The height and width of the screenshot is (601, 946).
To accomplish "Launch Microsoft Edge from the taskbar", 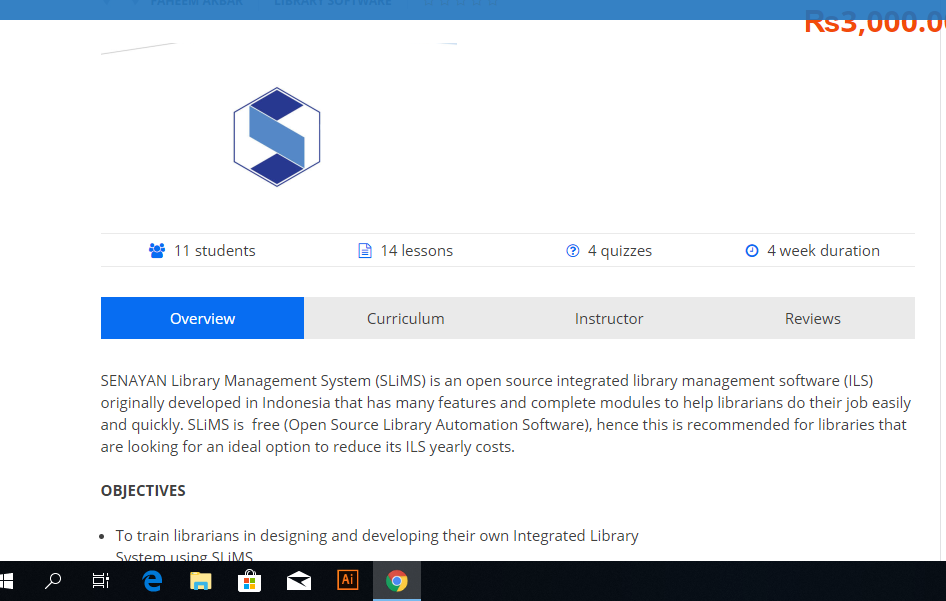I will [x=152, y=581].
